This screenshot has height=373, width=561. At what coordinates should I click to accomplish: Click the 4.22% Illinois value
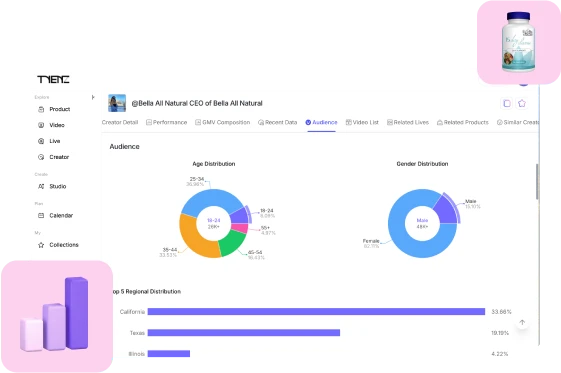coord(499,354)
